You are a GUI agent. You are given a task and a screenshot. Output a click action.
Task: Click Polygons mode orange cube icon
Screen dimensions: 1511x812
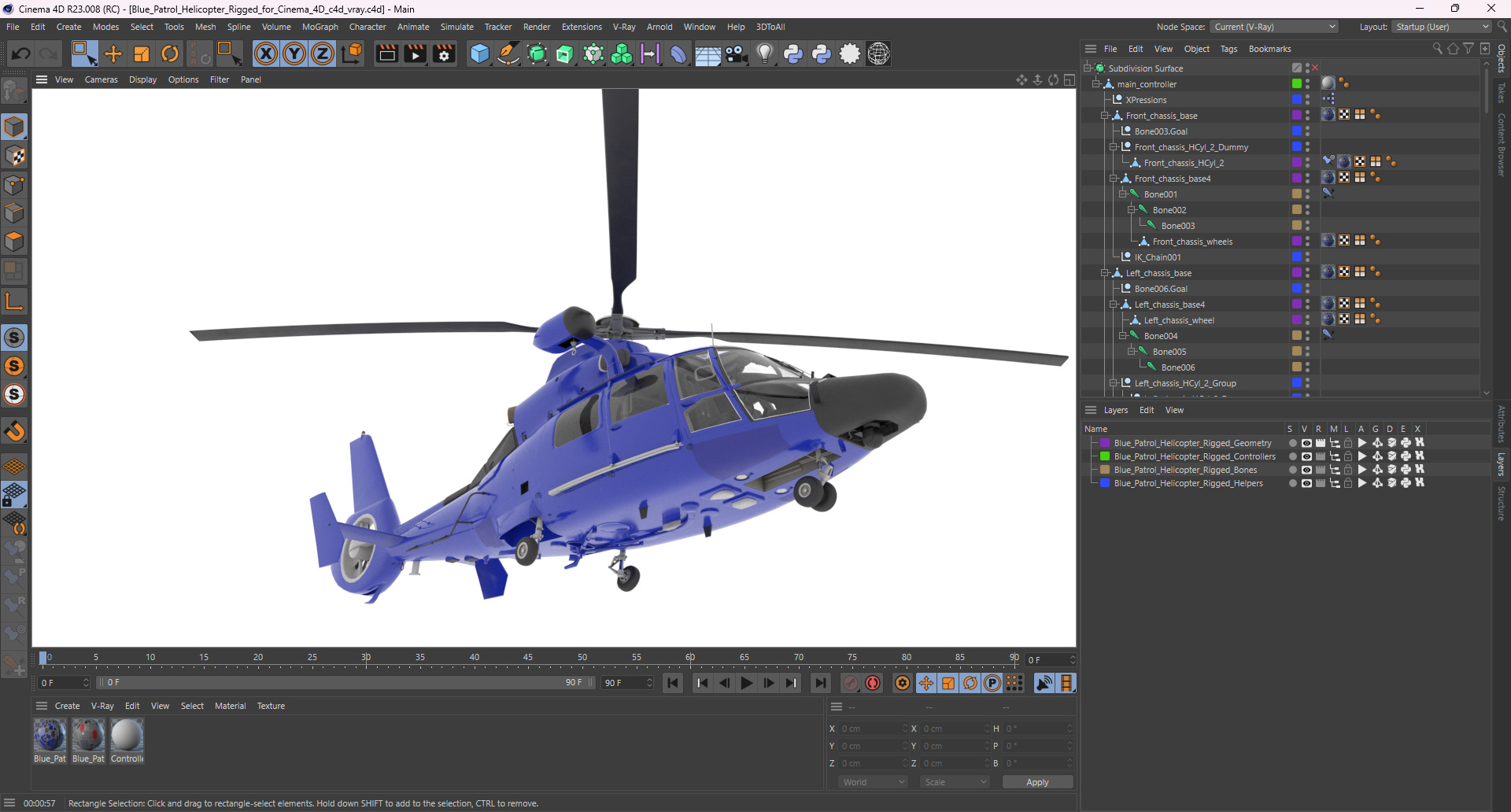click(x=14, y=242)
